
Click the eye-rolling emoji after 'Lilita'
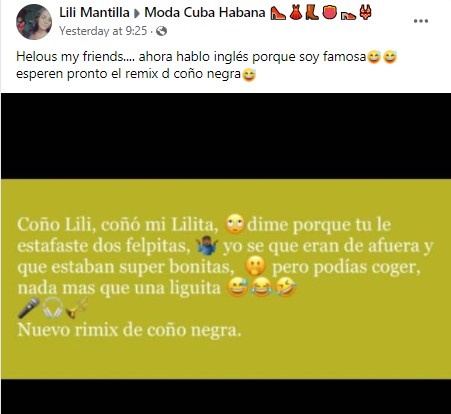(x=235, y=224)
